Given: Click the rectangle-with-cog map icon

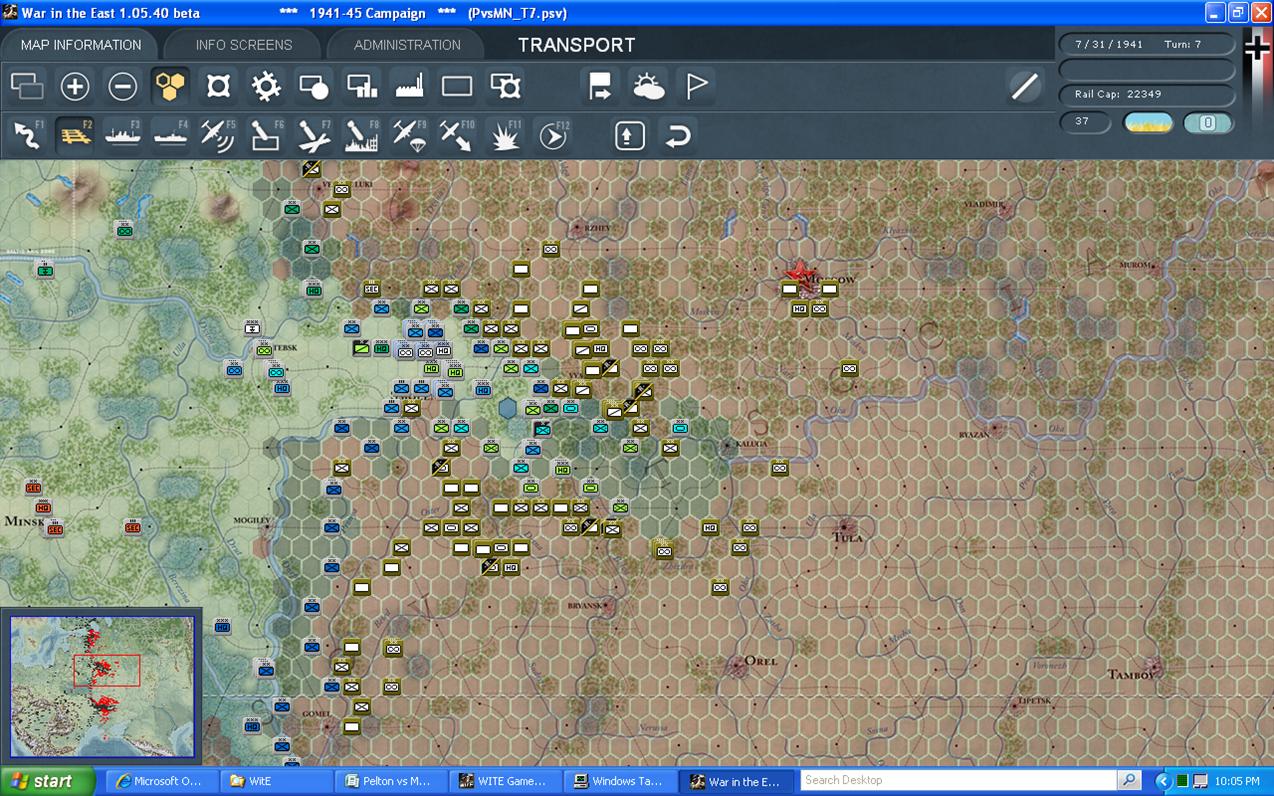Looking at the screenshot, I should [x=505, y=87].
